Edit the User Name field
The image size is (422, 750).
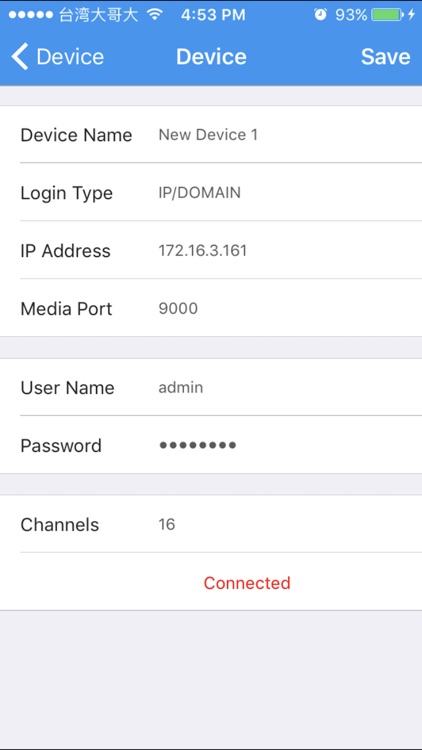211,387
